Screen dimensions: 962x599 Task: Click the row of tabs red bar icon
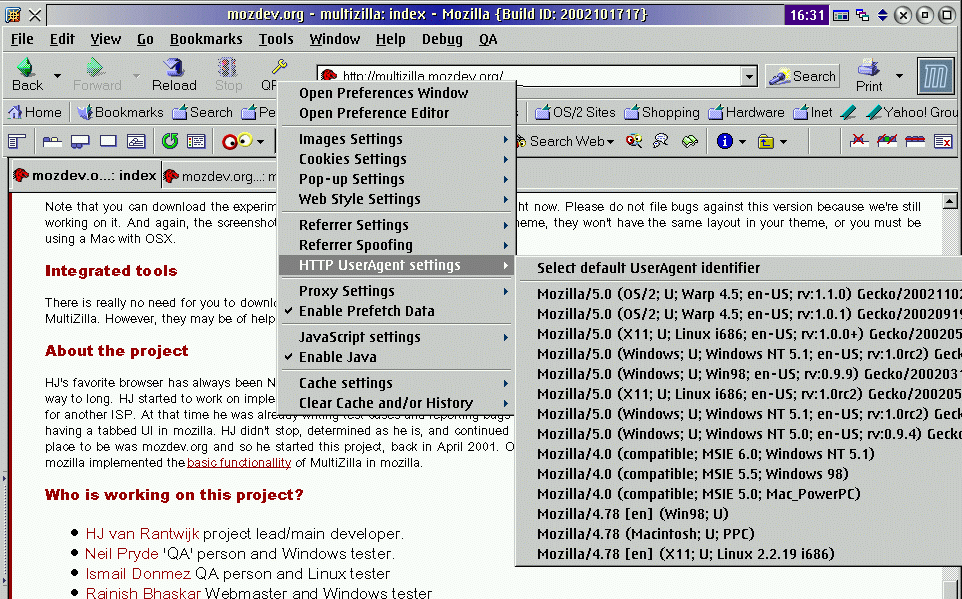pyautogui.click(x=915, y=142)
